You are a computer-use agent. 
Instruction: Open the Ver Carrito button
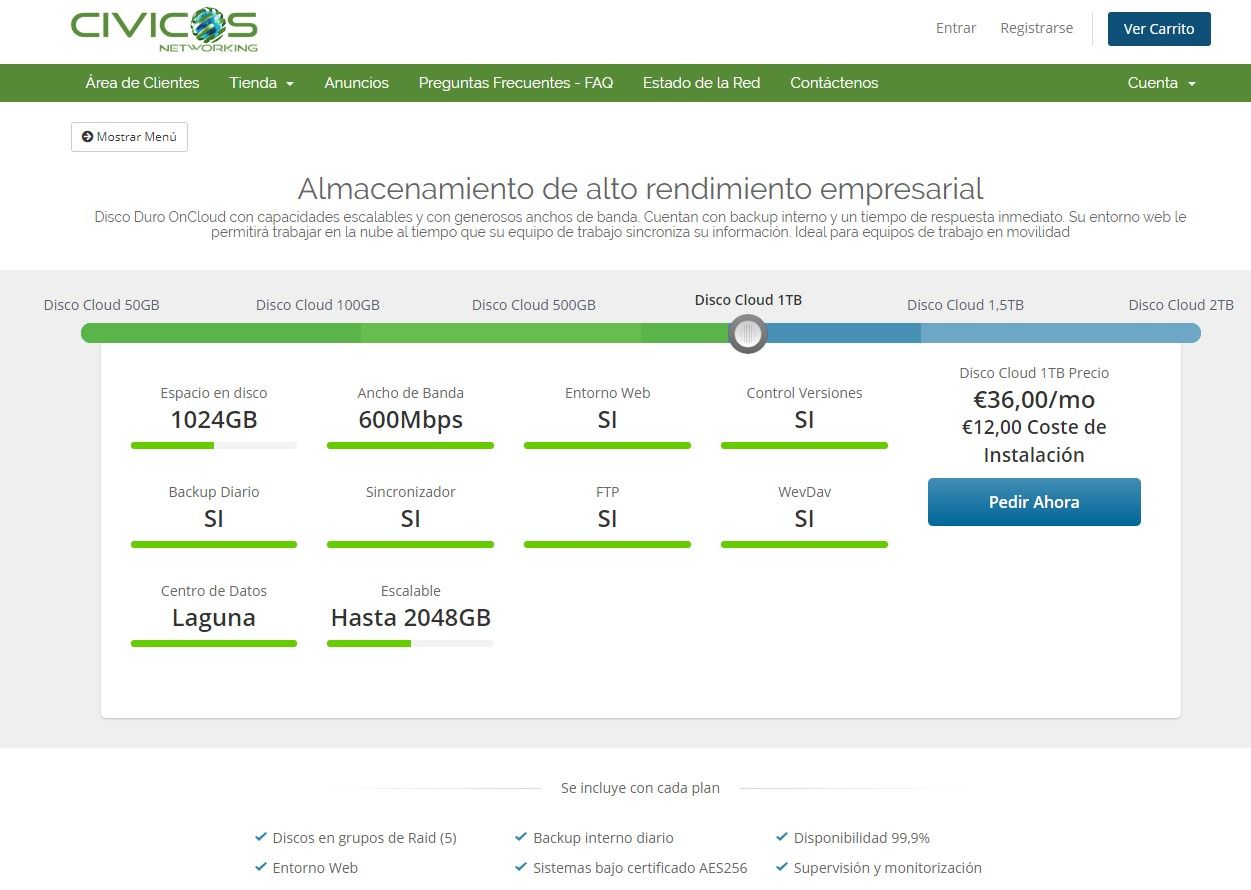tap(1159, 29)
